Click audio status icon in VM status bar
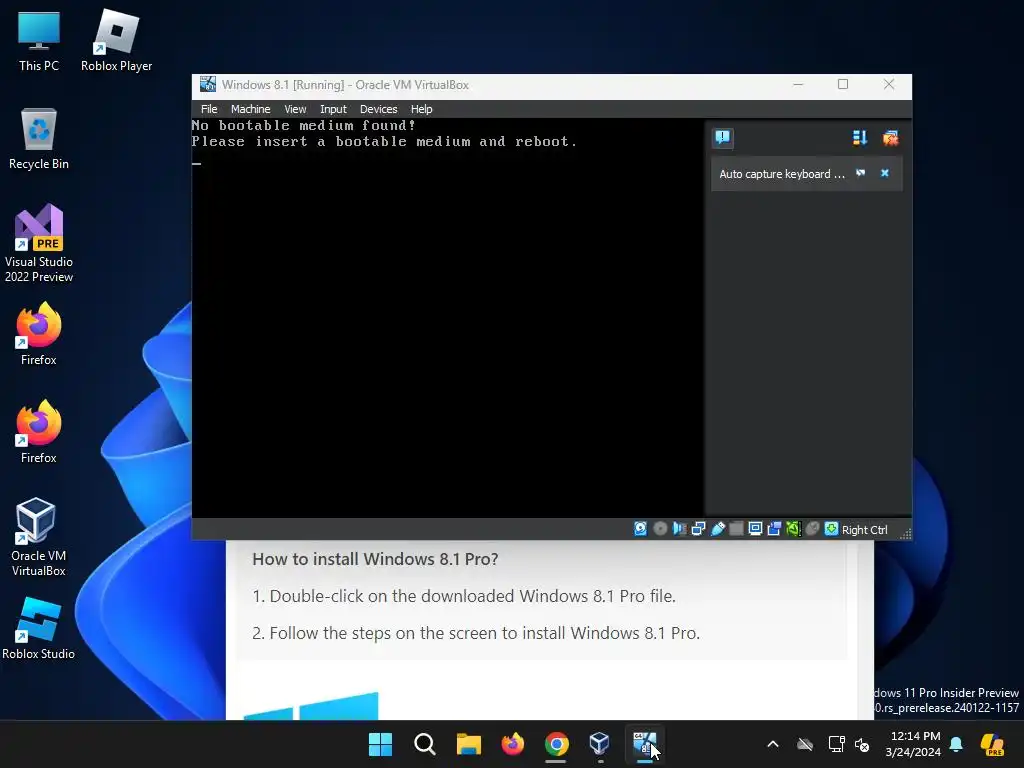The height and width of the screenshot is (768, 1024). (679, 529)
